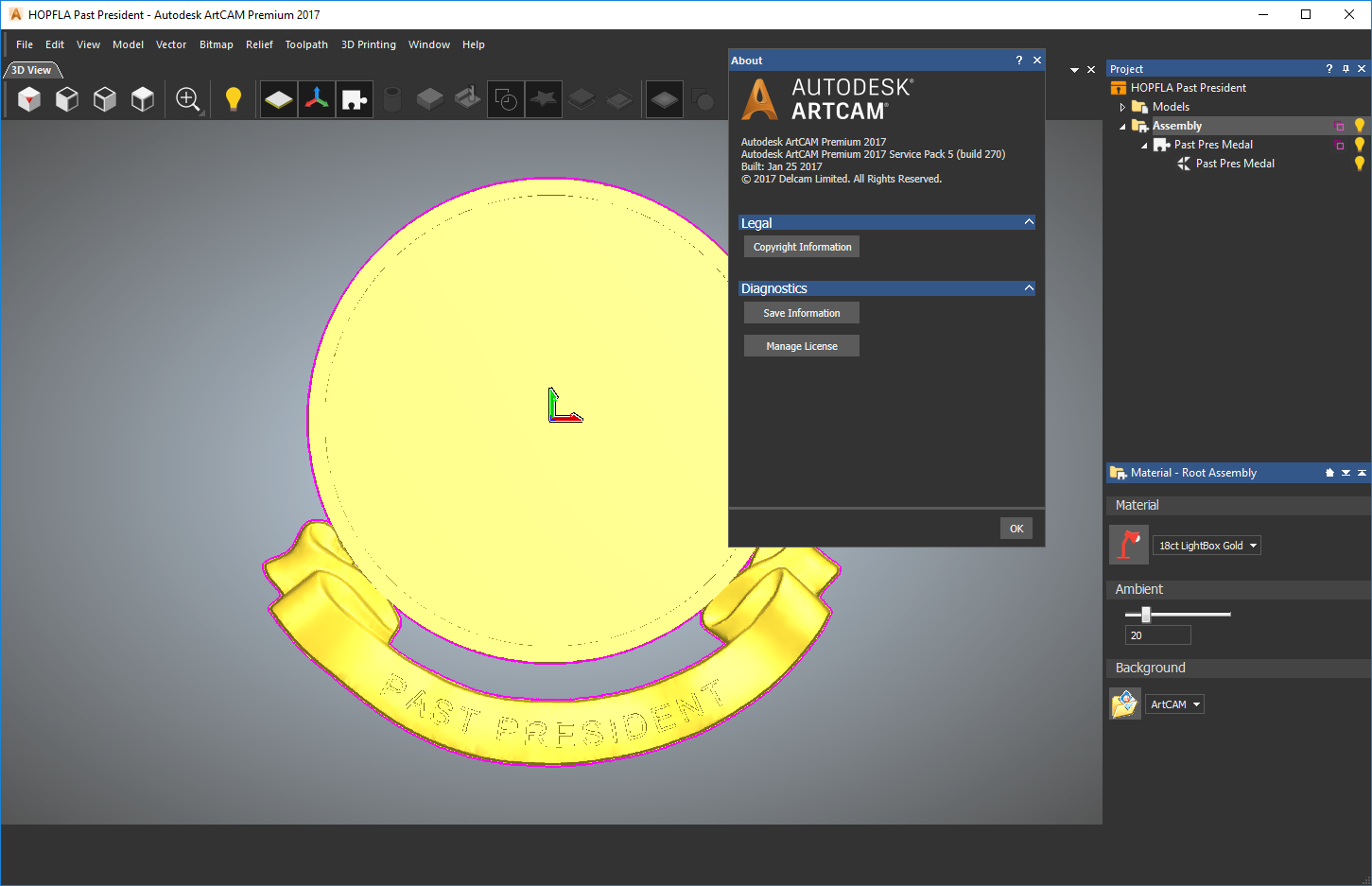Open the Relief menu
The height and width of the screenshot is (886, 1372).
(x=259, y=44)
